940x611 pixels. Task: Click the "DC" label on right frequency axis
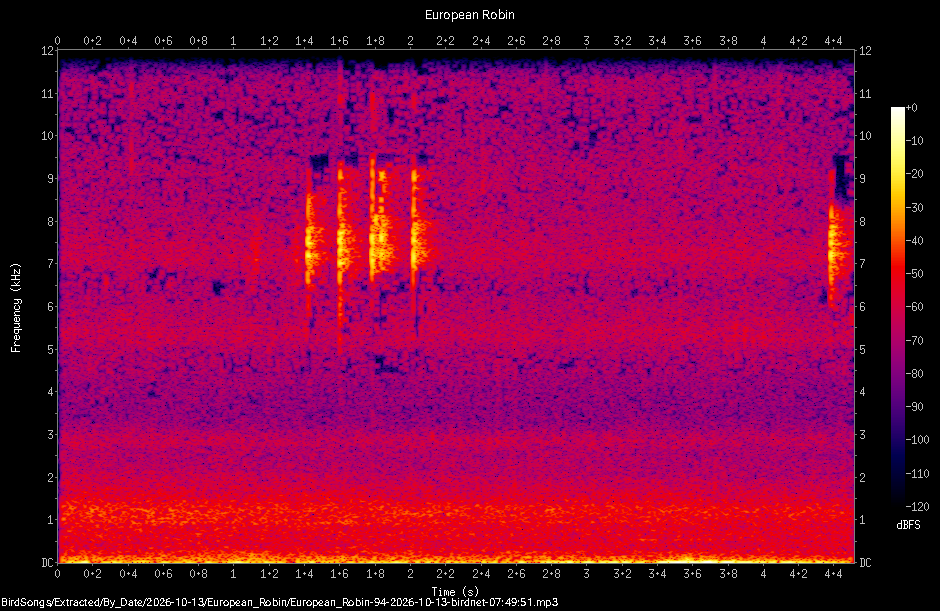point(865,562)
